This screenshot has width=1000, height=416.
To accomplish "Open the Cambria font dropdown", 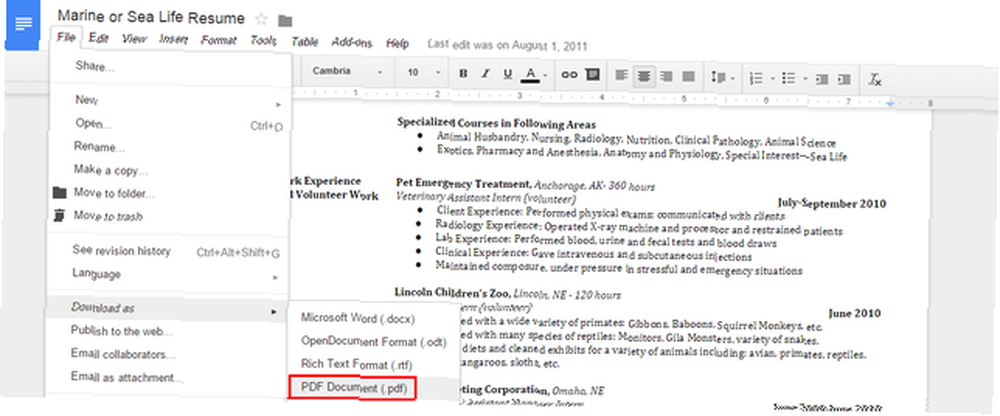I will pos(347,71).
